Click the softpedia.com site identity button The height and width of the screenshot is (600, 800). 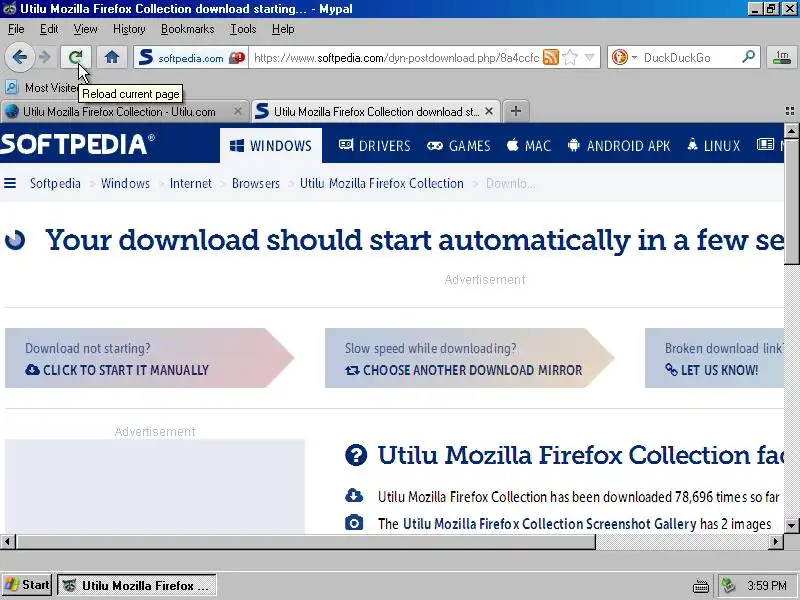pyautogui.click(x=191, y=57)
